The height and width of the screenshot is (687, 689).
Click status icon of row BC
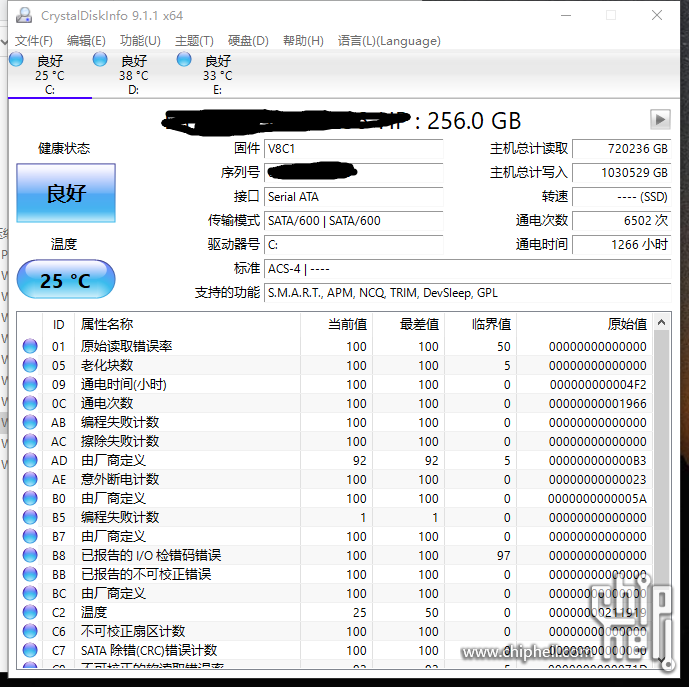(30, 593)
